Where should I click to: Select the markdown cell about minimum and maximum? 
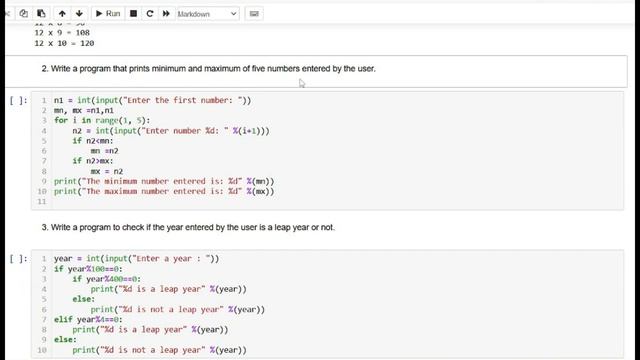coord(316,71)
